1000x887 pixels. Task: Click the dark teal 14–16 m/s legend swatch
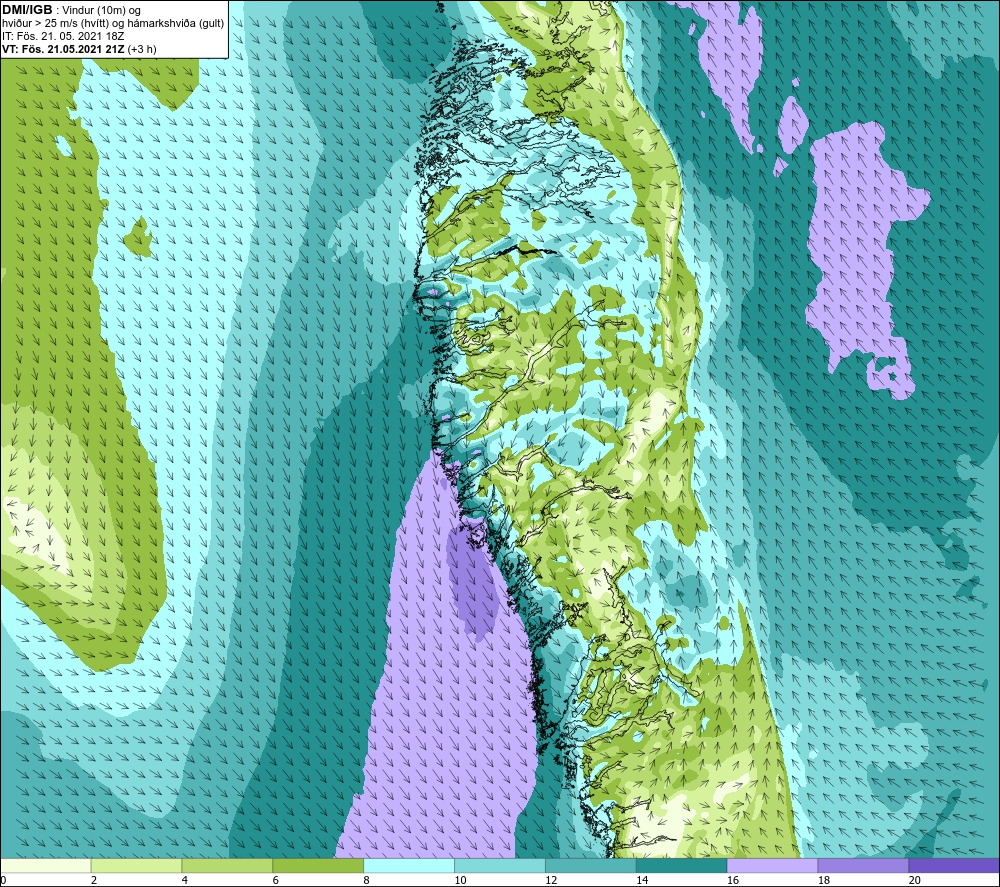click(681, 865)
